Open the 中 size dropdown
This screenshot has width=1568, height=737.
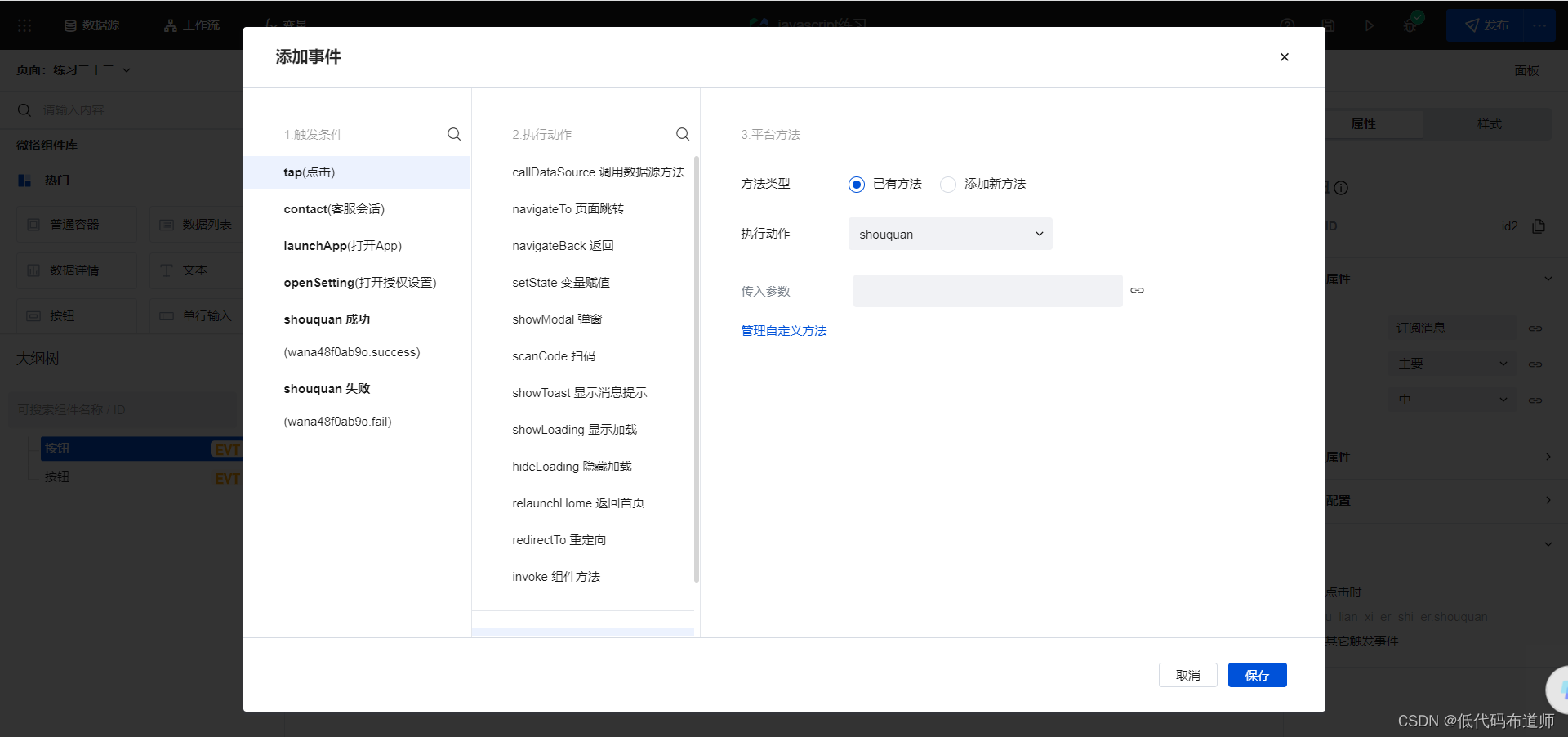tap(1453, 400)
